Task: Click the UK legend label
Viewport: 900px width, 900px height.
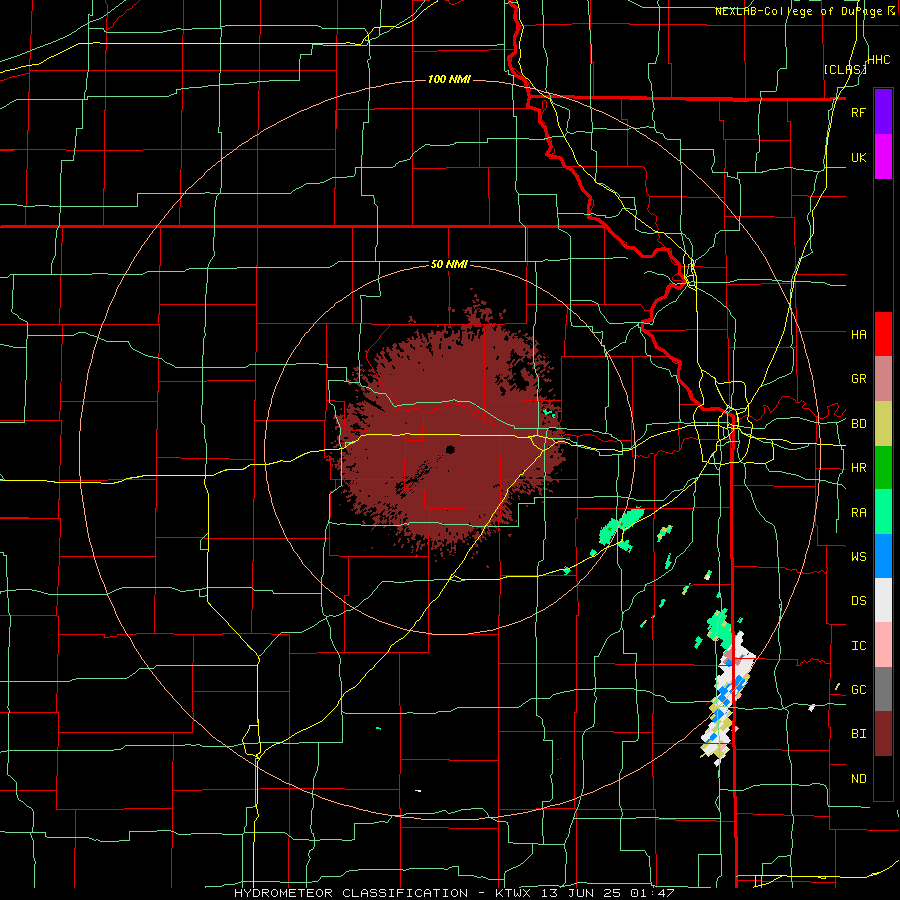Action: (858, 157)
